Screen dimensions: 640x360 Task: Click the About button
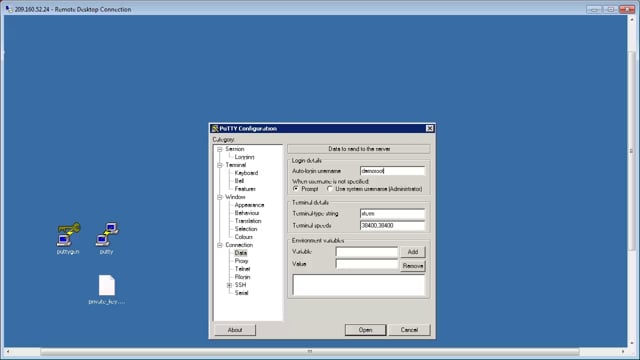click(235, 330)
